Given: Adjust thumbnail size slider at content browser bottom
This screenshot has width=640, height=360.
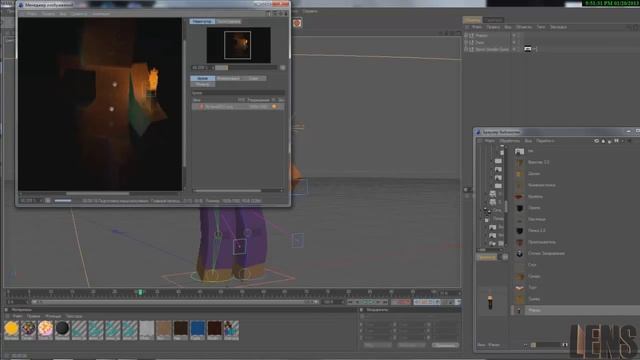Looking at the screenshot, I should pyautogui.click(x=545, y=345).
